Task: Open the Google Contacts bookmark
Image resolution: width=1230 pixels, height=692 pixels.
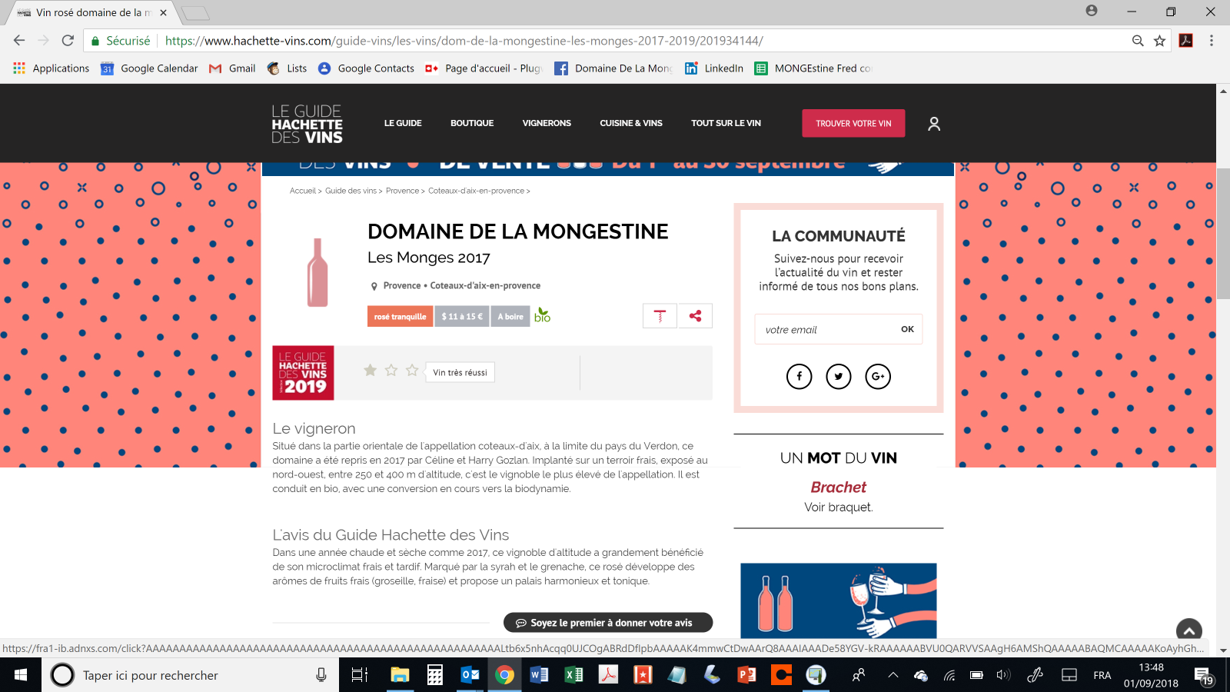Action: 365,68
